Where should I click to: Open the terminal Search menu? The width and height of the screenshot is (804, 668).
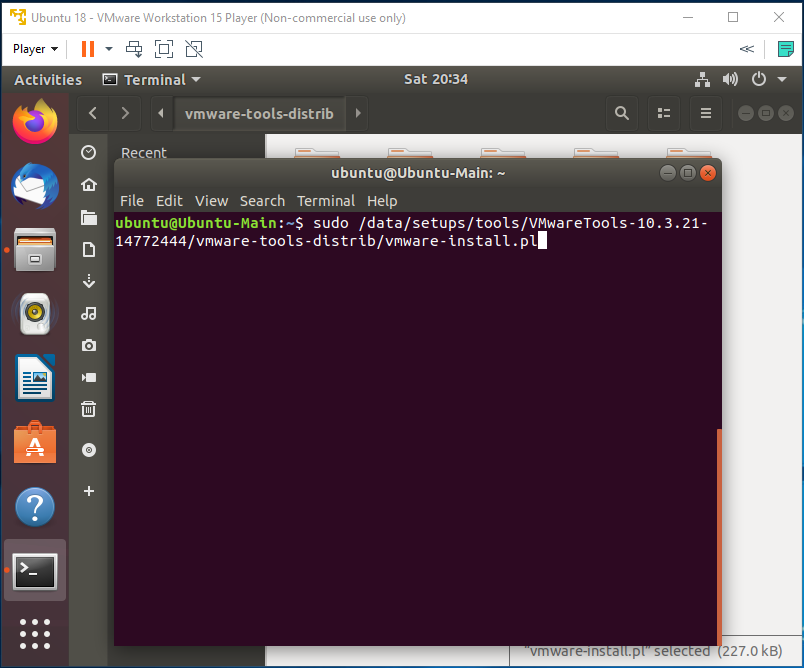(x=262, y=201)
